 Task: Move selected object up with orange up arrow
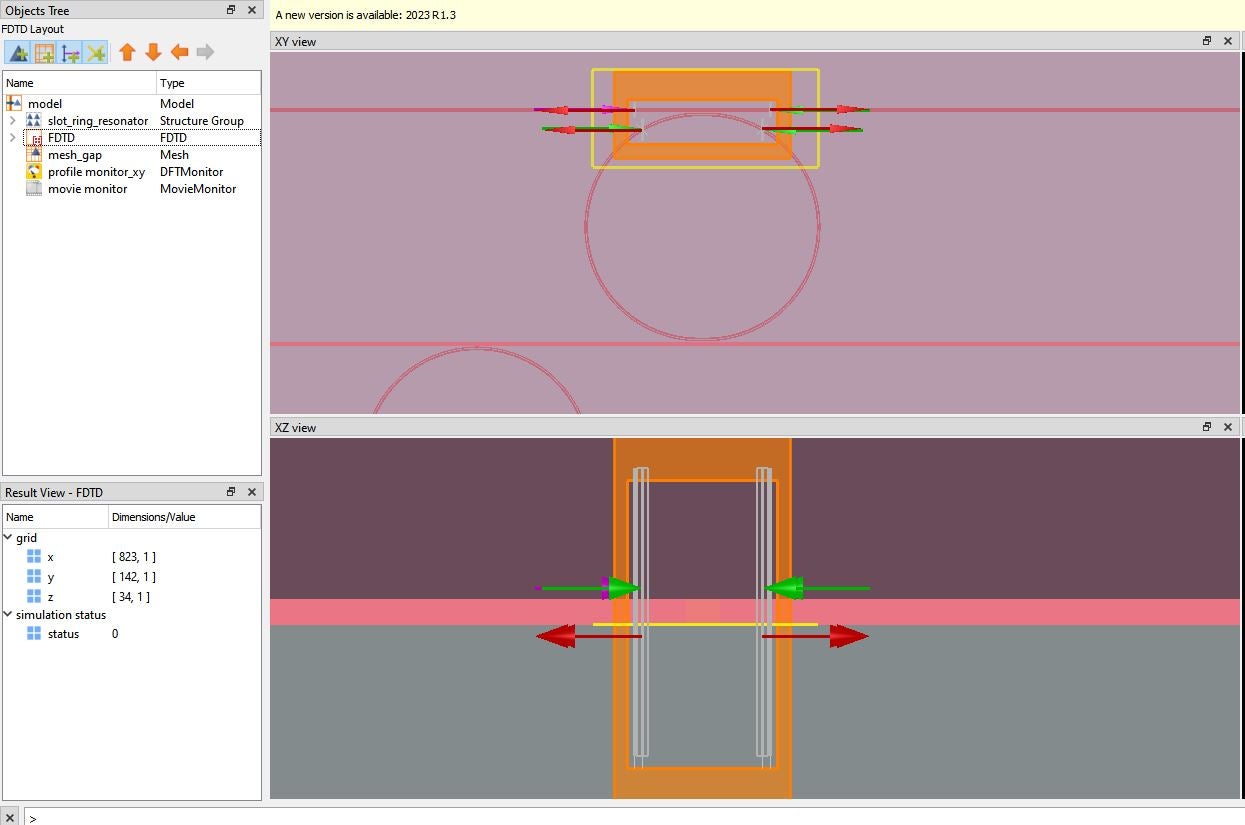pos(127,52)
